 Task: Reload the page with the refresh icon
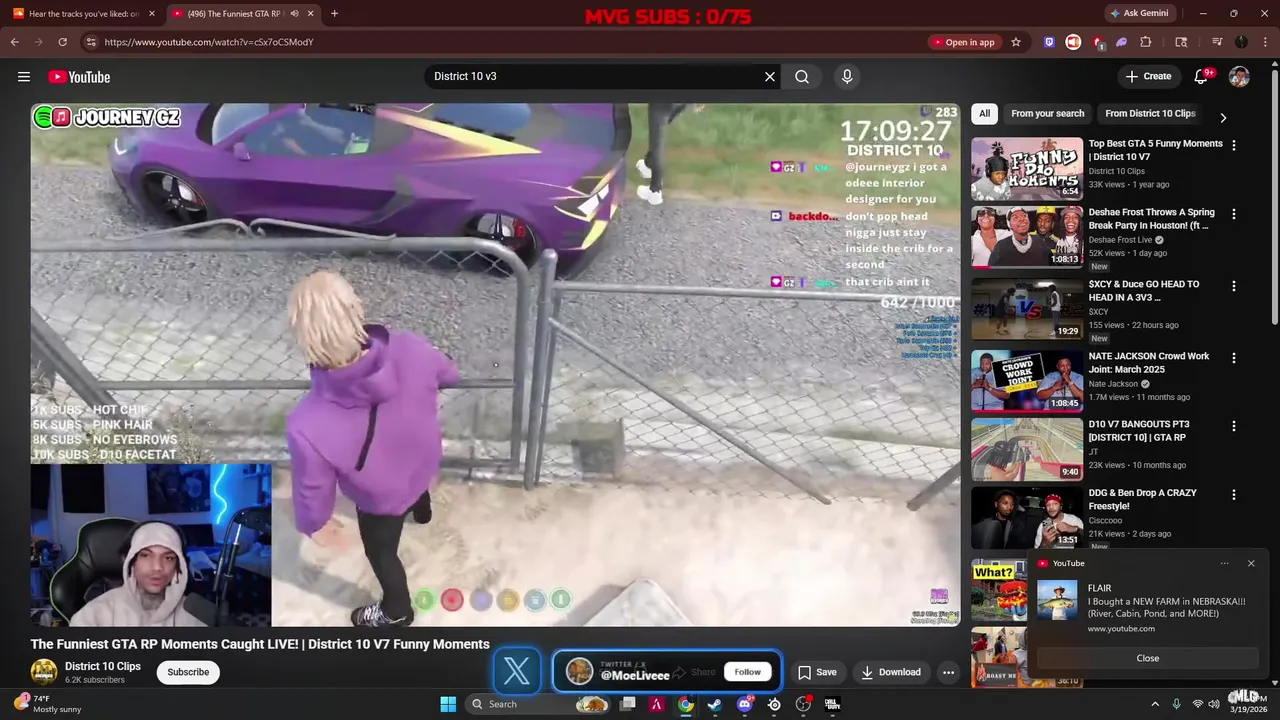click(62, 42)
